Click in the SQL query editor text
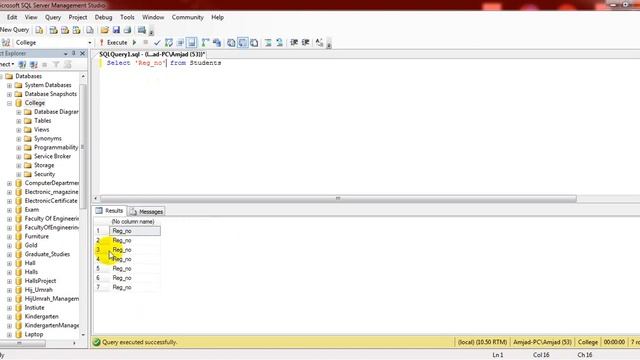 164,63
